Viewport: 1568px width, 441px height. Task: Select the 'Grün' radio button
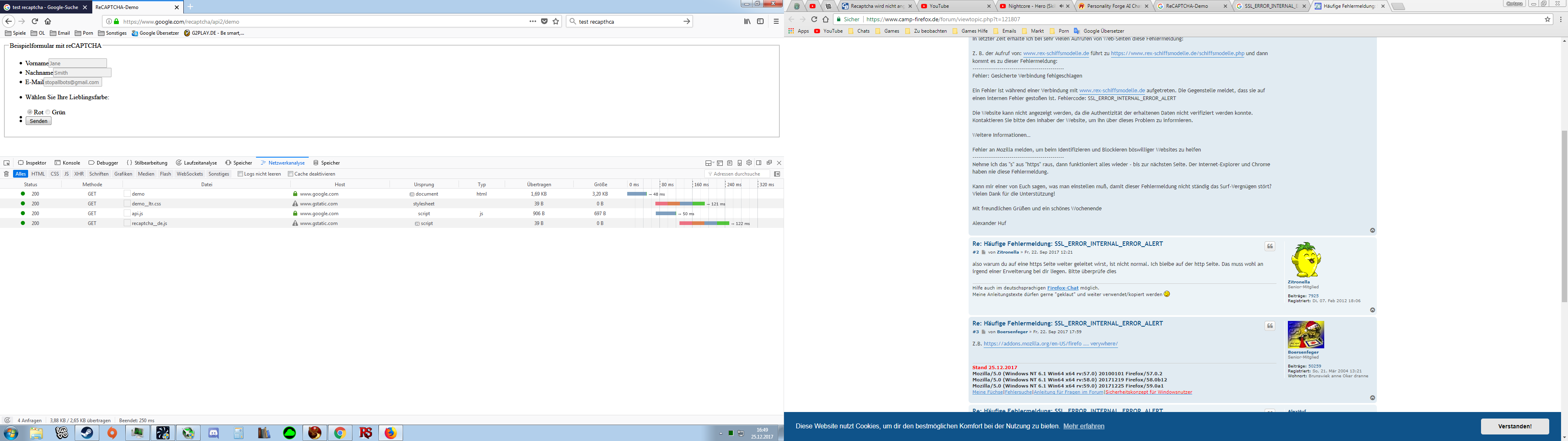[48, 112]
